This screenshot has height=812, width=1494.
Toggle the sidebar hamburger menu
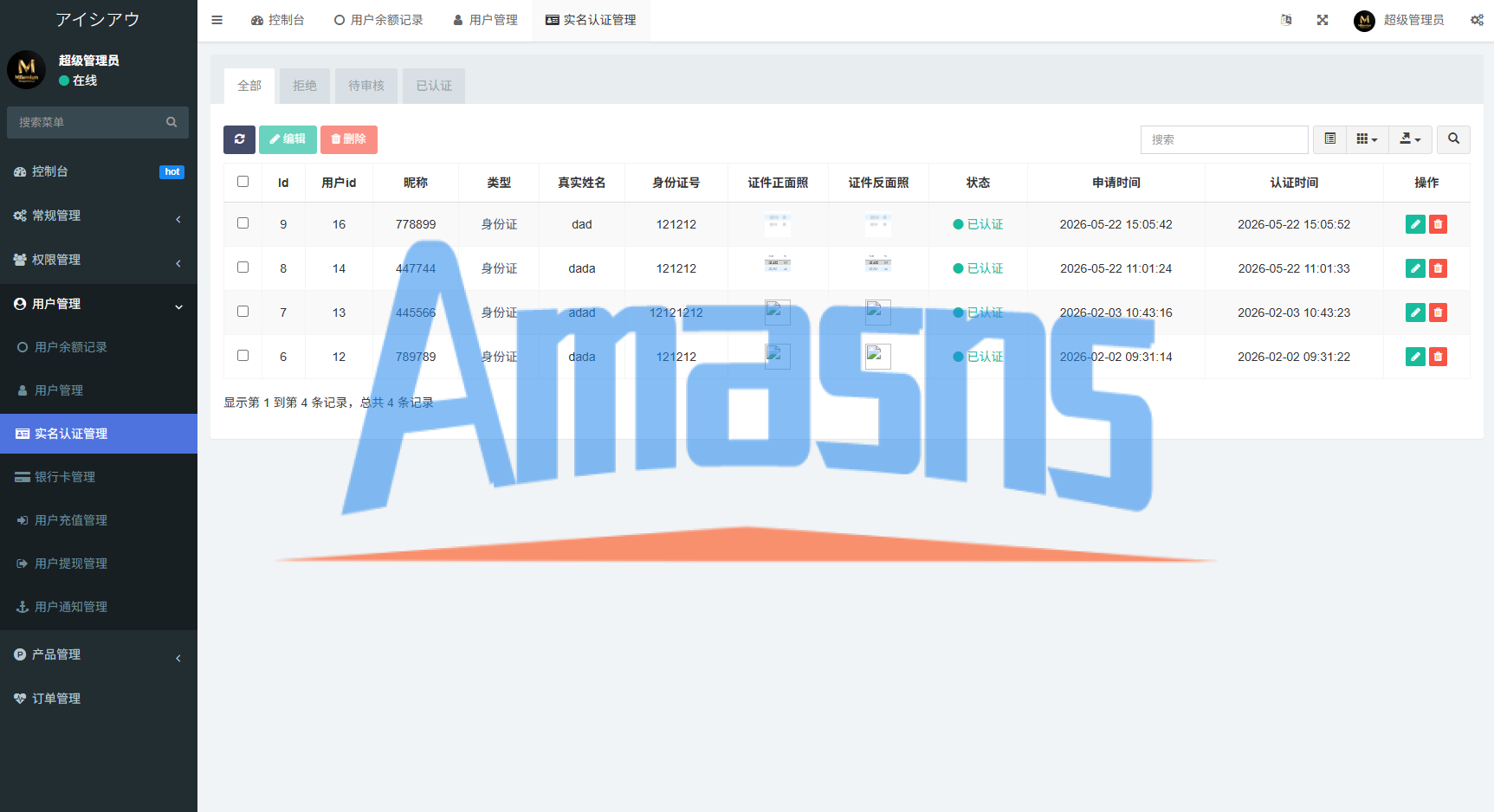217,20
